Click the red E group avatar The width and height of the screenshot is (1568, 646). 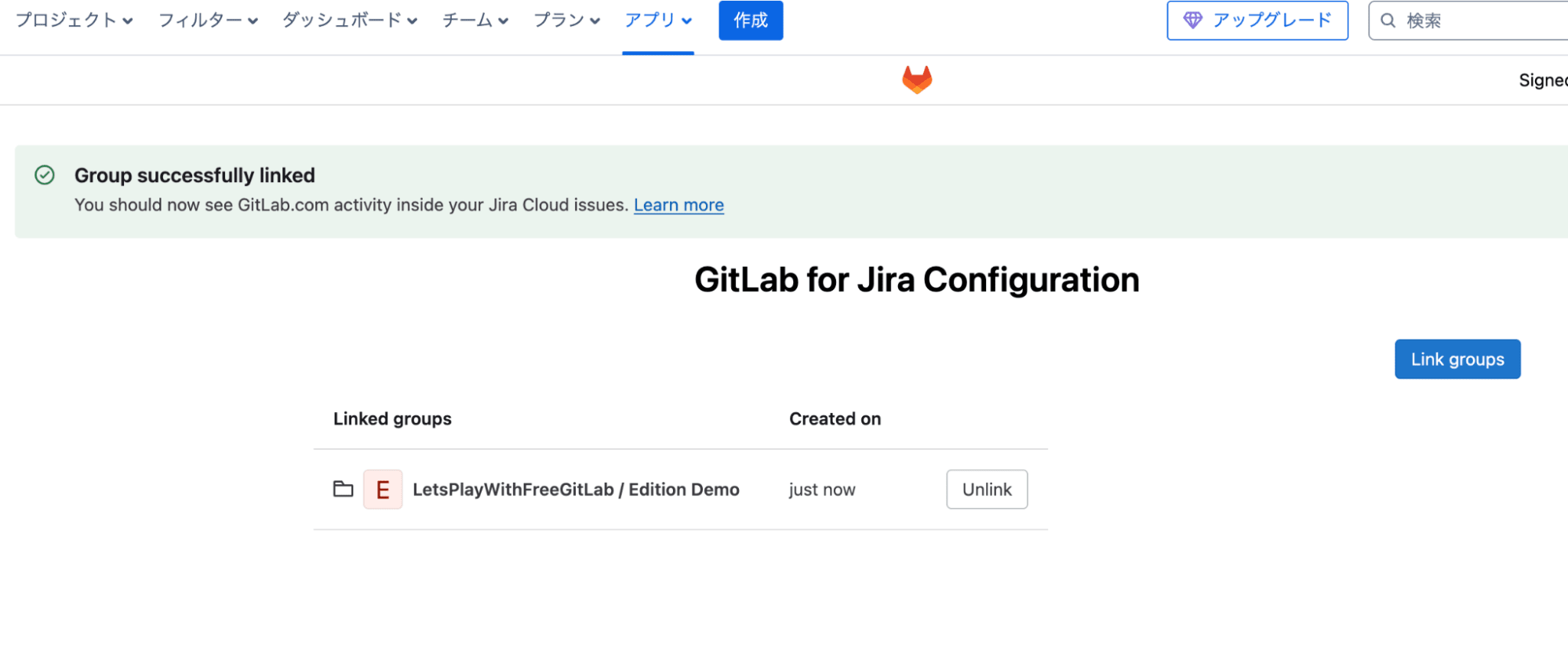(383, 489)
